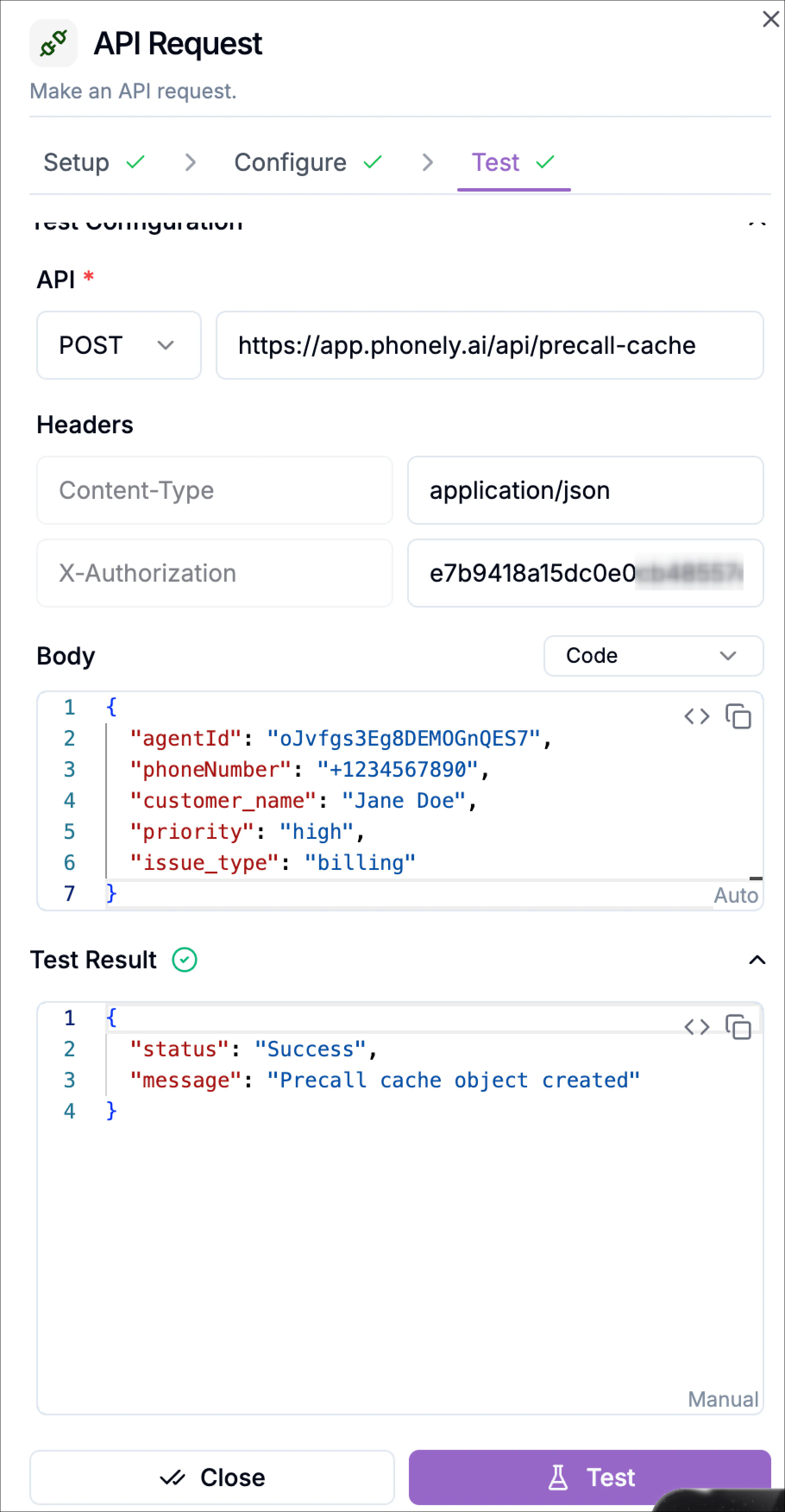Toggle Manual mode in the Test Result panel

722,1399
